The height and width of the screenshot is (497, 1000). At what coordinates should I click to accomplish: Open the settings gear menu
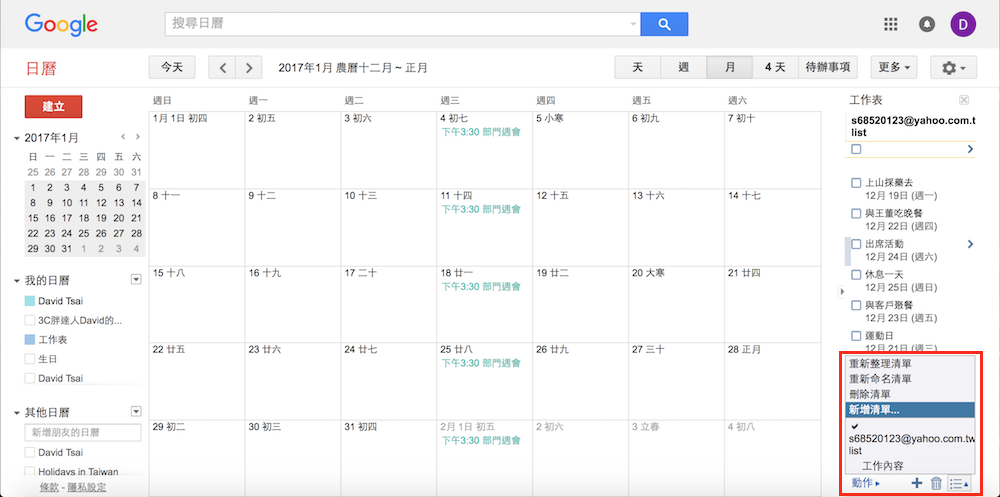click(953, 68)
